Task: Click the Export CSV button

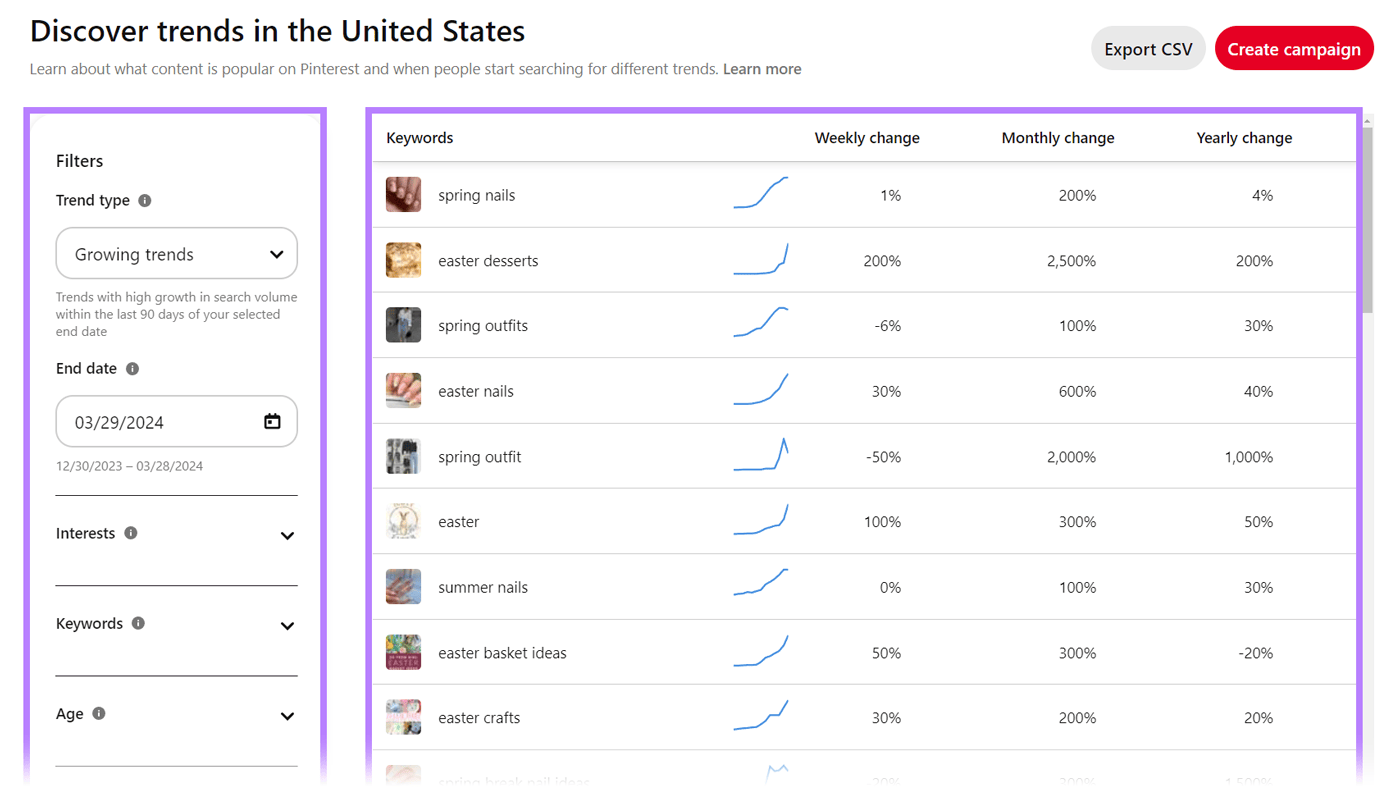Action: click(1147, 48)
